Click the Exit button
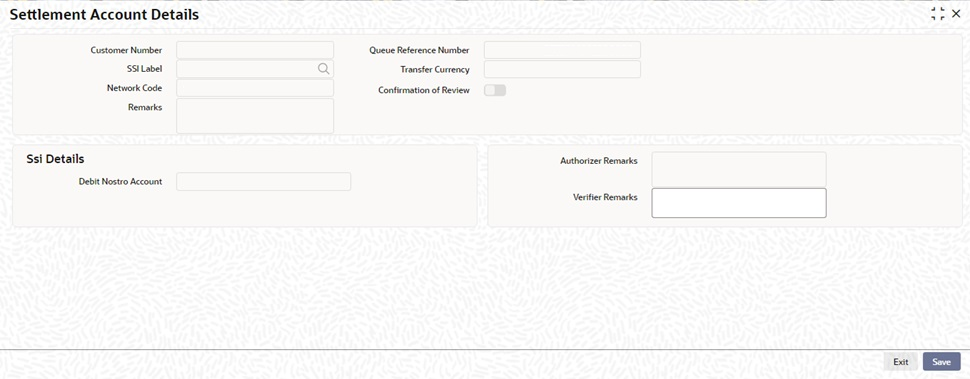Viewport: 970px width, 379px height. [901, 362]
